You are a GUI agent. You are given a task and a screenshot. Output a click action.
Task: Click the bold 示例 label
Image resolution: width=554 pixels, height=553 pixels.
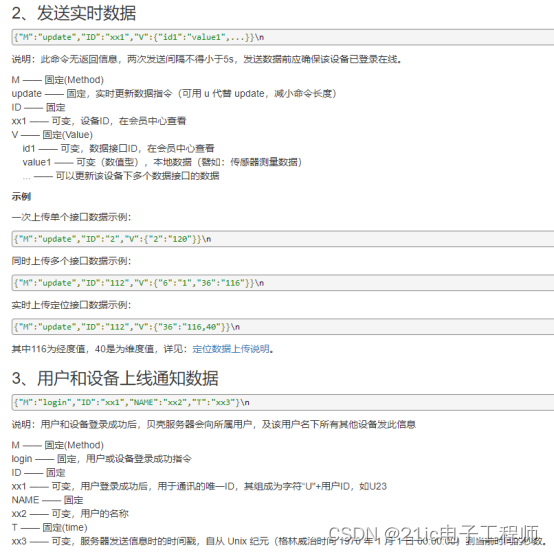click(21, 196)
